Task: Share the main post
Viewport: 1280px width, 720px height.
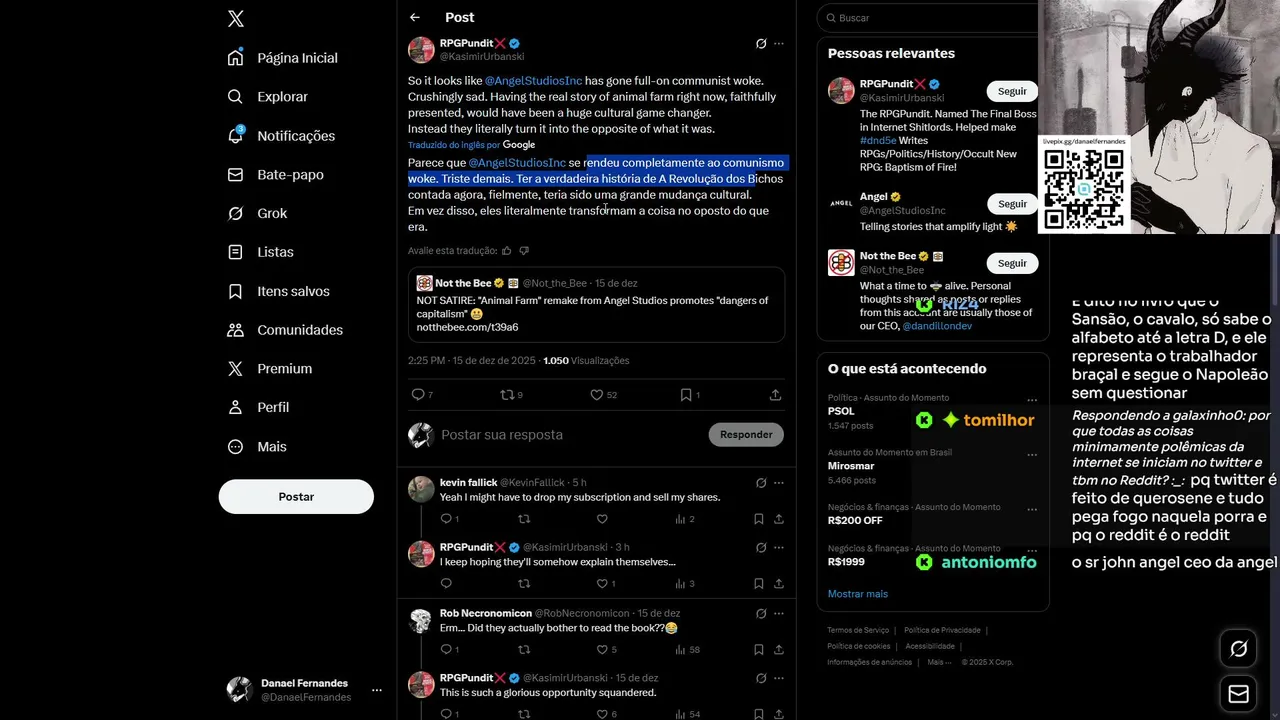Action: point(775,395)
